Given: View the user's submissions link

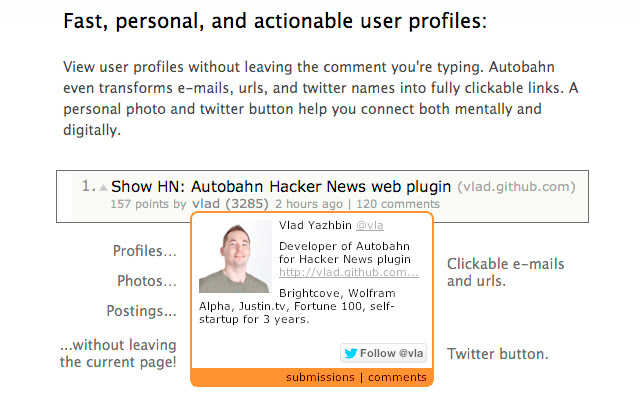Looking at the screenshot, I should (x=320, y=378).
